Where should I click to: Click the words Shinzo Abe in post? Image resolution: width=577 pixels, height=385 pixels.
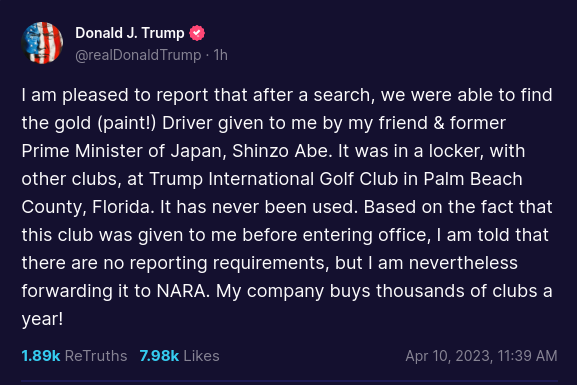click(280, 151)
